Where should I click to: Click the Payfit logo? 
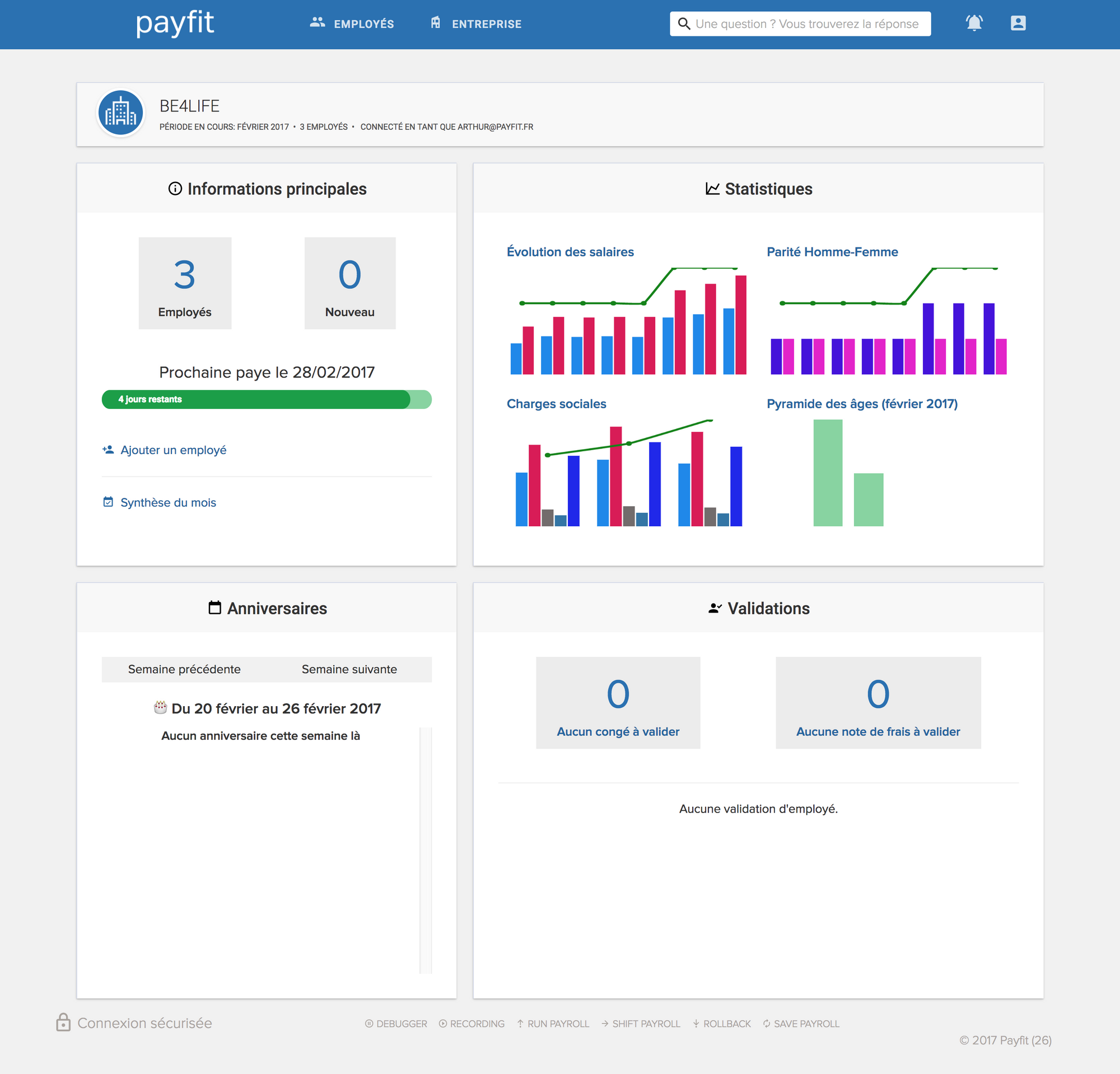pos(175,24)
